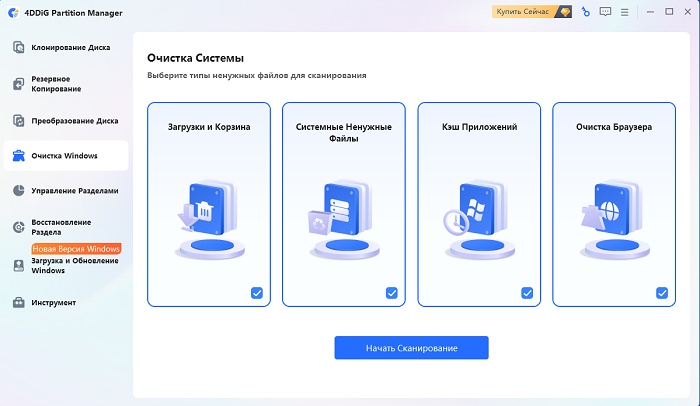This screenshot has width=700, height=406.
Task: Open the Клонирование Диска section
Action: 66,47
